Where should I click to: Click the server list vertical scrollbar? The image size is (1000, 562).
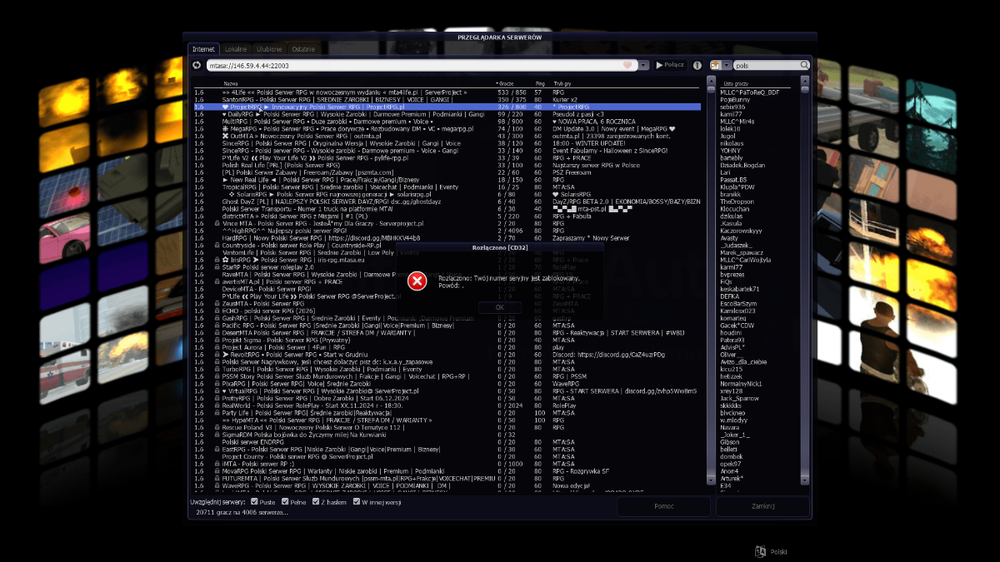click(711, 281)
